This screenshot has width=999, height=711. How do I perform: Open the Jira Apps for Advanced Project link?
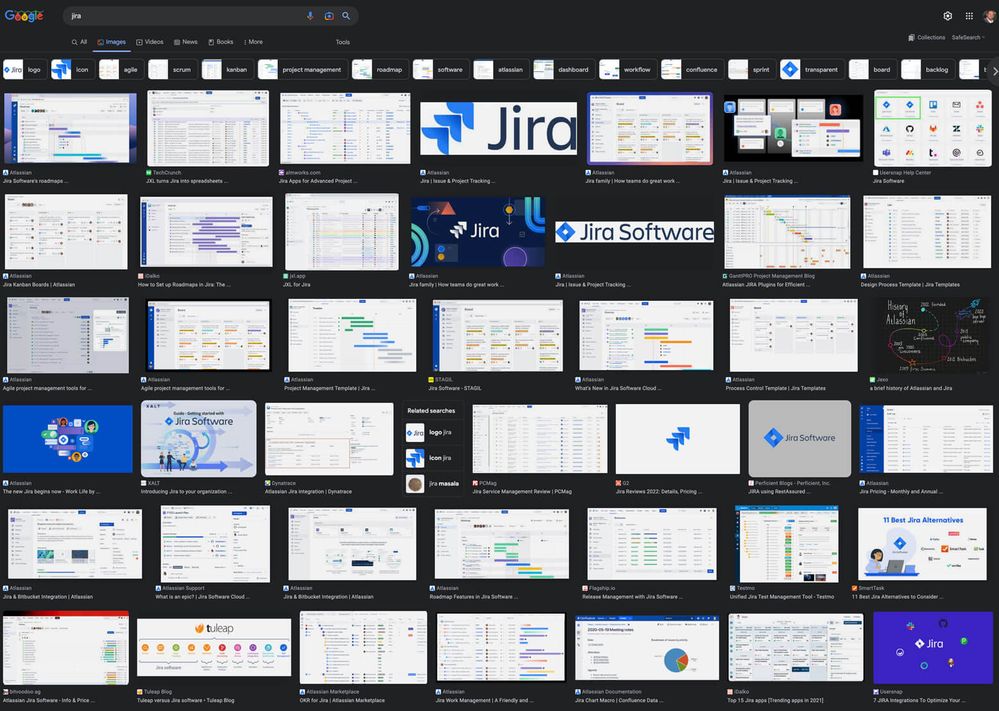319,181
